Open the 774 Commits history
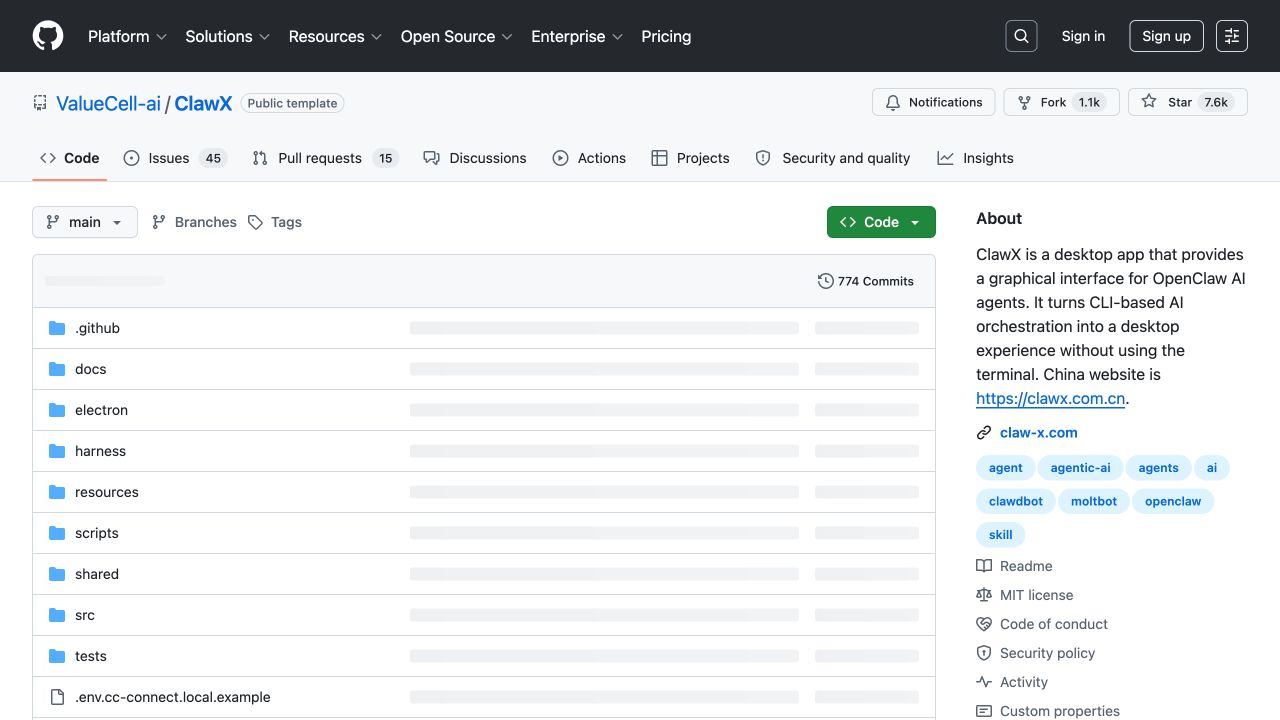The width and height of the screenshot is (1280, 720). point(866,281)
